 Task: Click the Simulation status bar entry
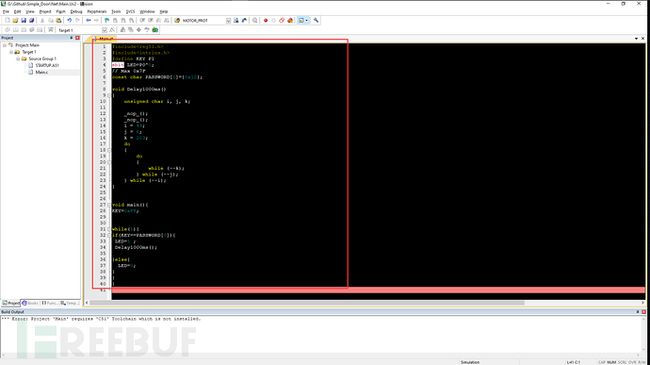pyautogui.click(x=470, y=362)
